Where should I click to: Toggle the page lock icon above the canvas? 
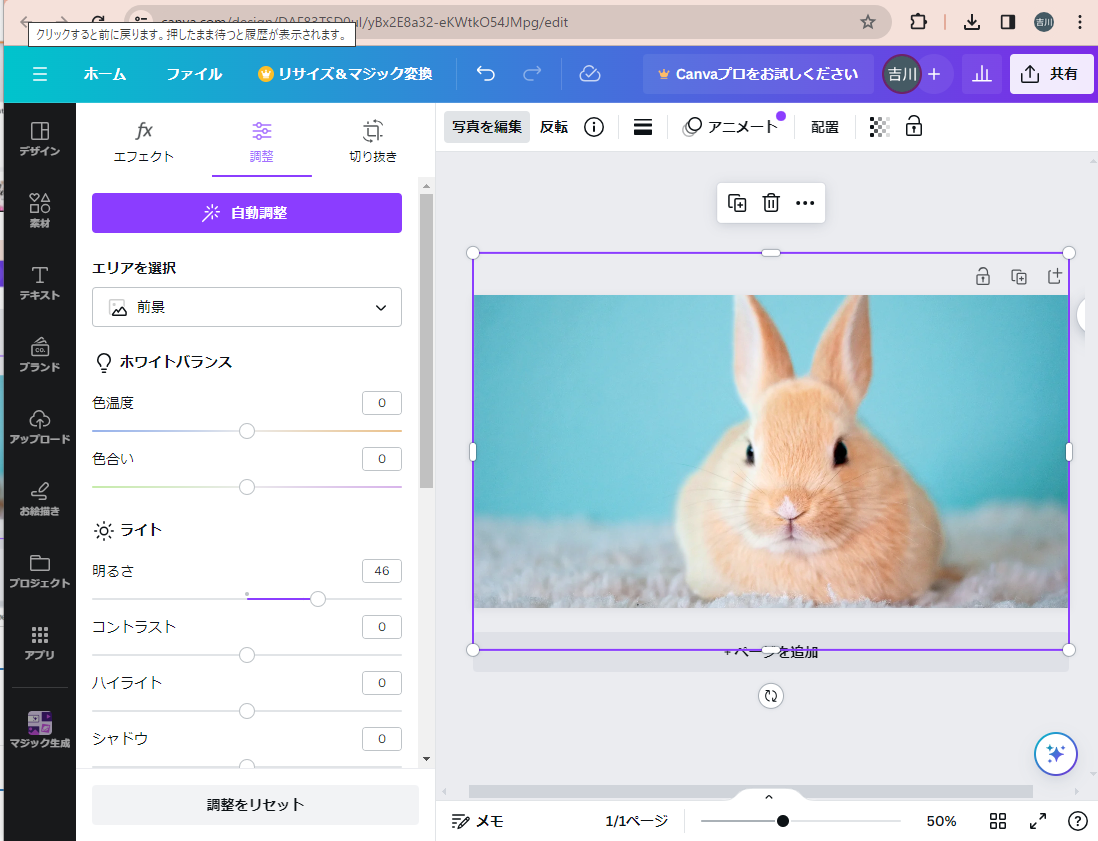point(983,277)
